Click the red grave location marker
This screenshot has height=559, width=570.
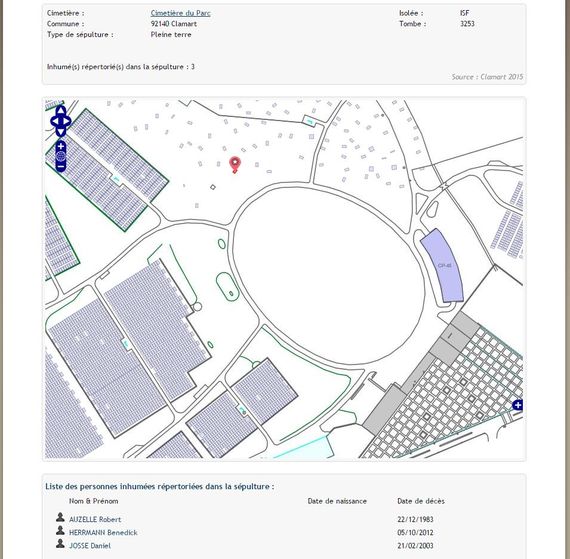(x=235, y=165)
